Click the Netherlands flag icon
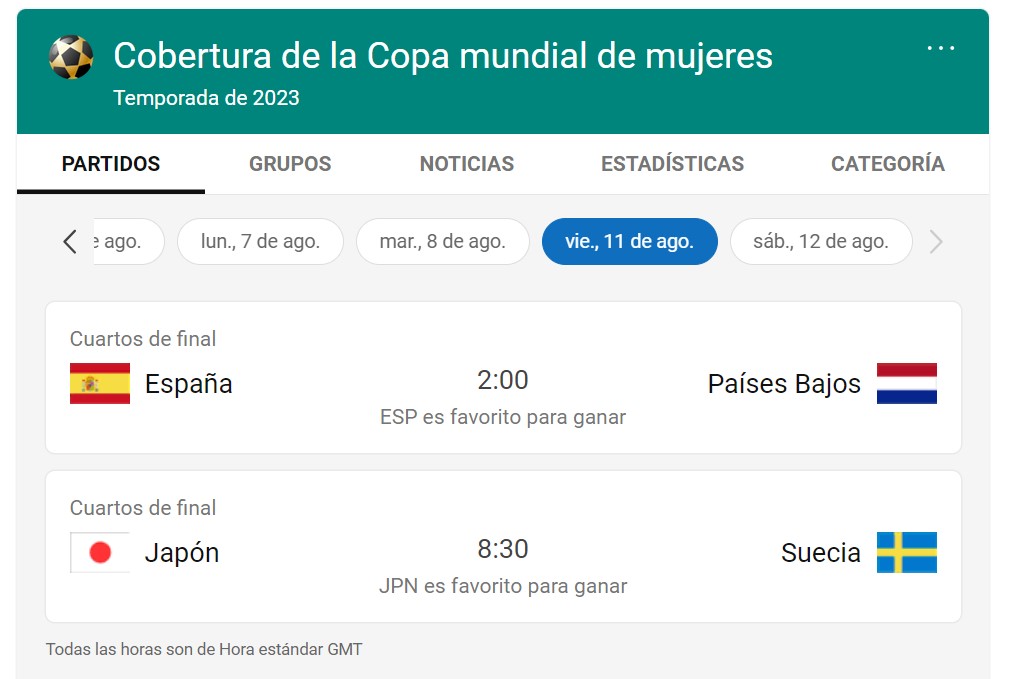Screen dimensions: 1024x679 (x=906, y=383)
